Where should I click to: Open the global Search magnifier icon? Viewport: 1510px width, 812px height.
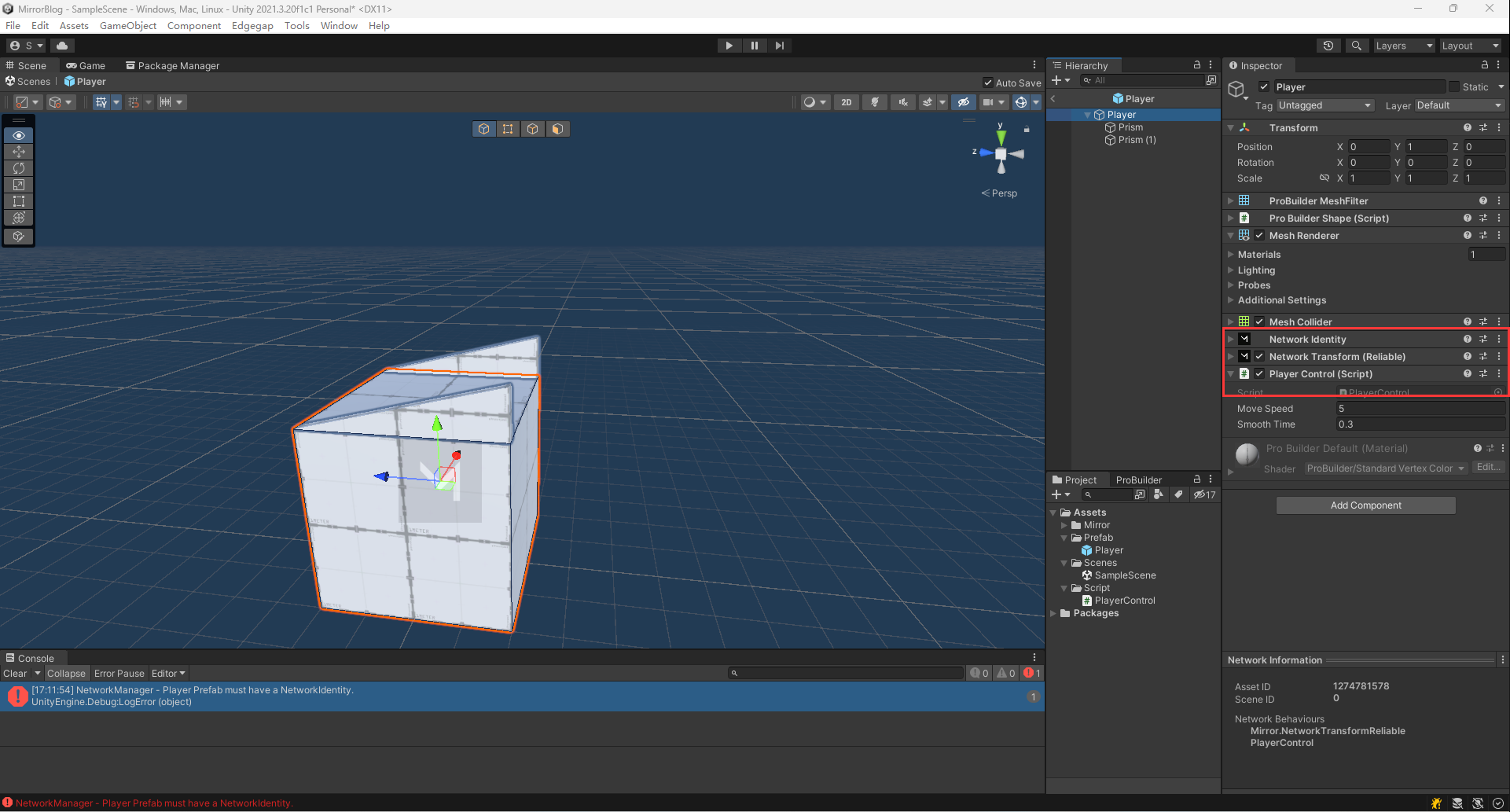1356,46
